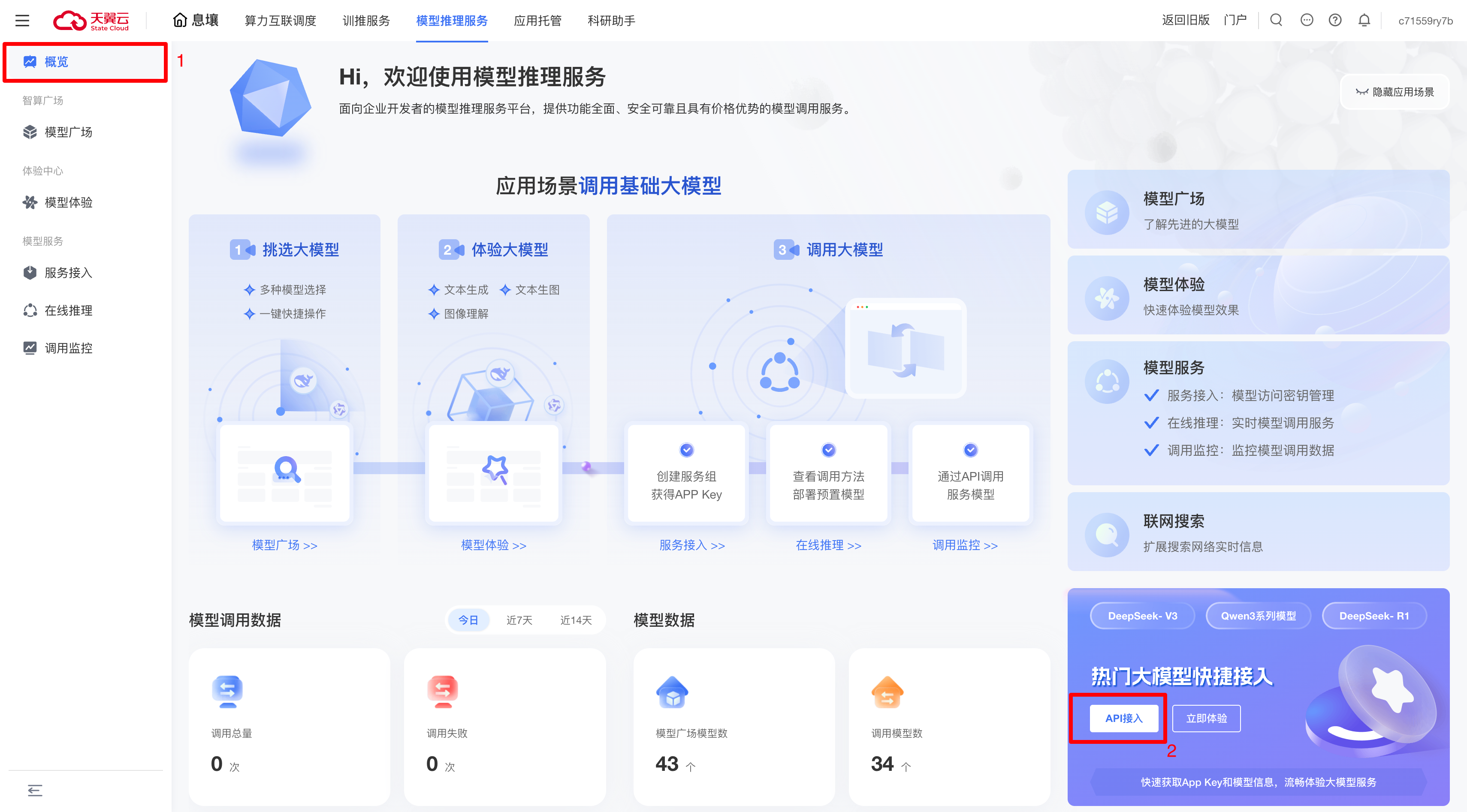Screen dimensions: 1467x812
Task: Follow the 模型广场 >> link
Action: click(284, 545)
